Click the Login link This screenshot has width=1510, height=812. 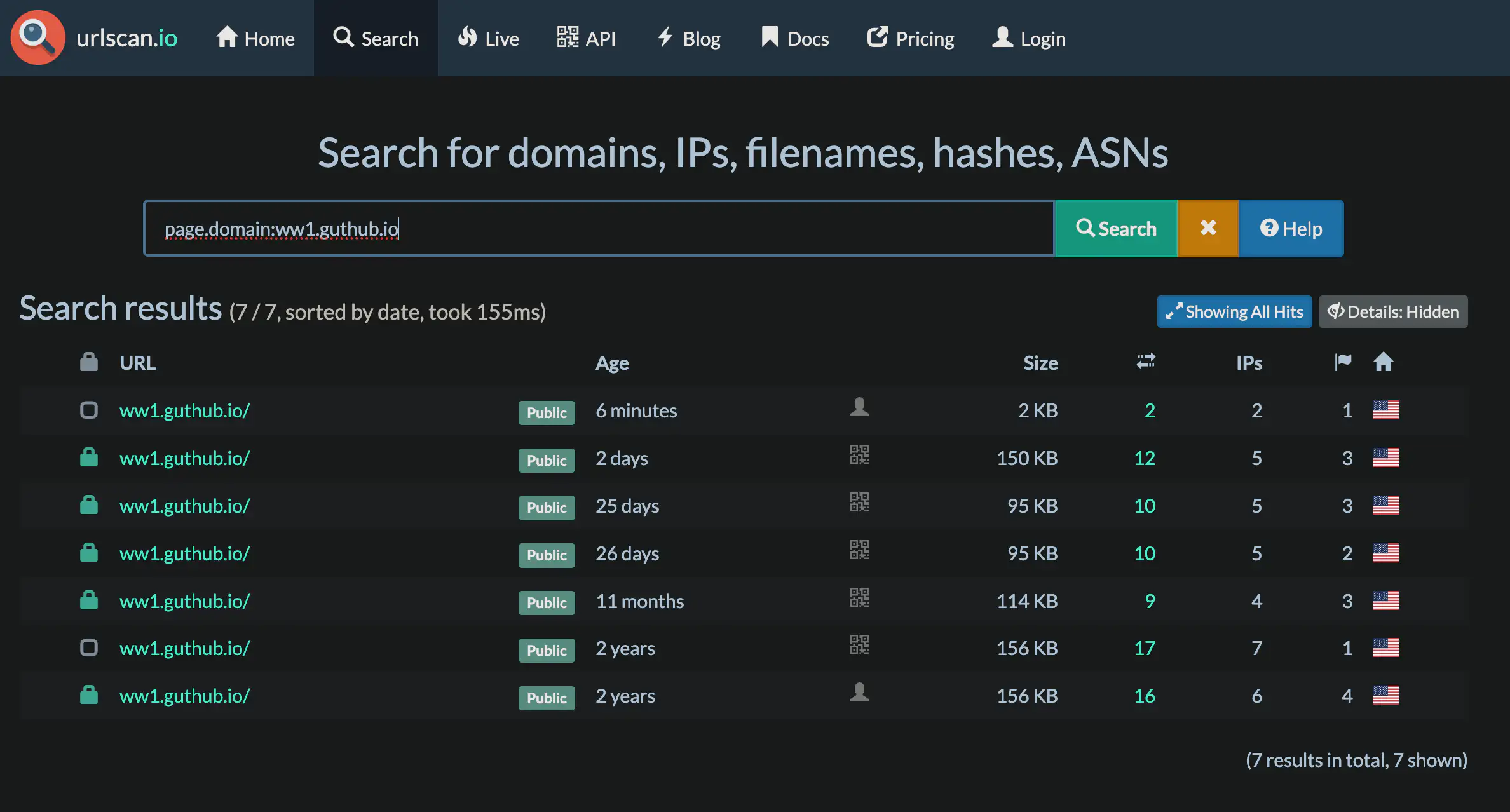coord(1029,38)
